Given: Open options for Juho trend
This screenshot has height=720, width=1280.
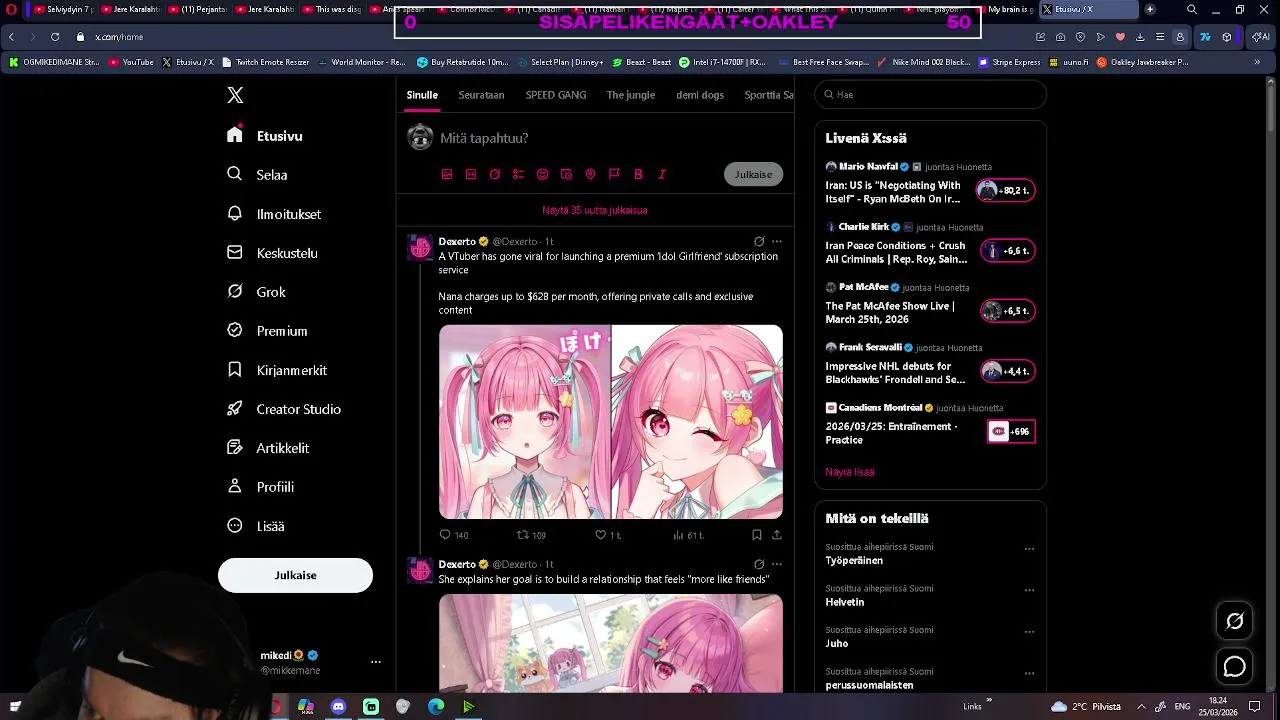Looking at the screenshot, I should pos(1029,632).
